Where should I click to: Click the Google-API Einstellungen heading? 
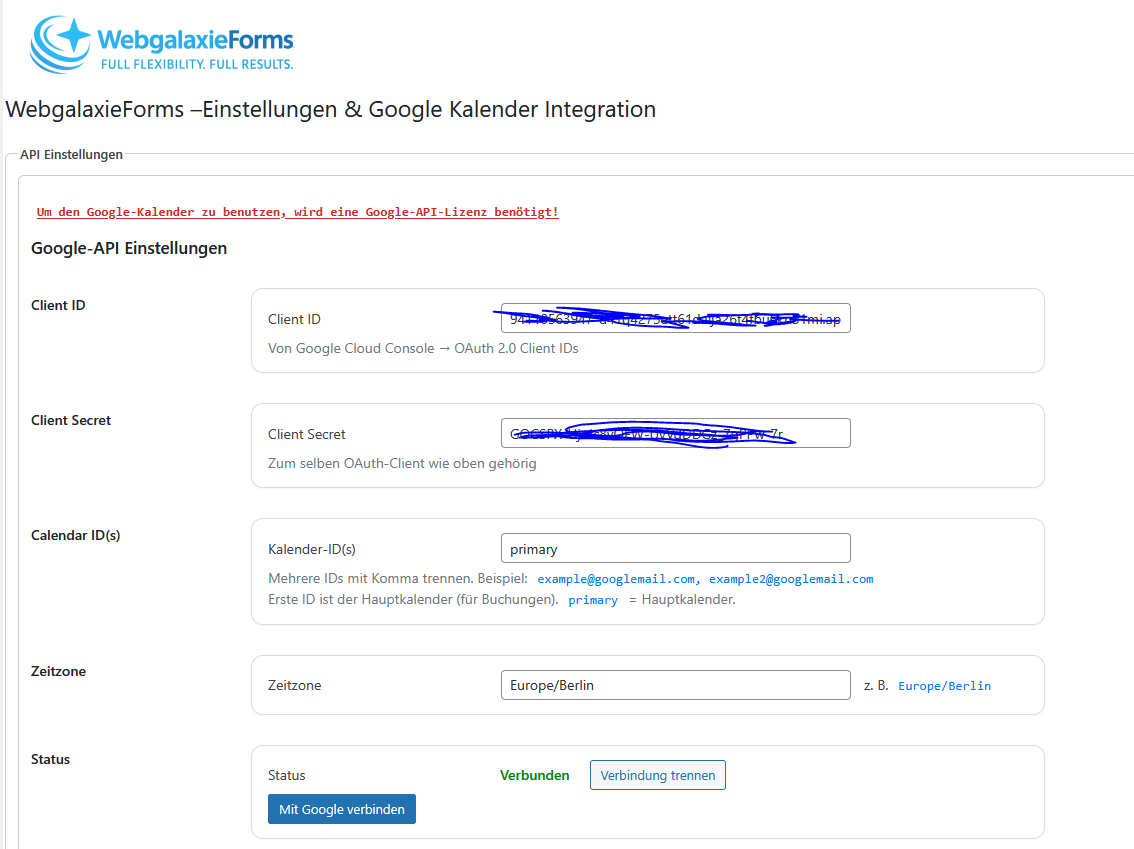coord(129,248)
